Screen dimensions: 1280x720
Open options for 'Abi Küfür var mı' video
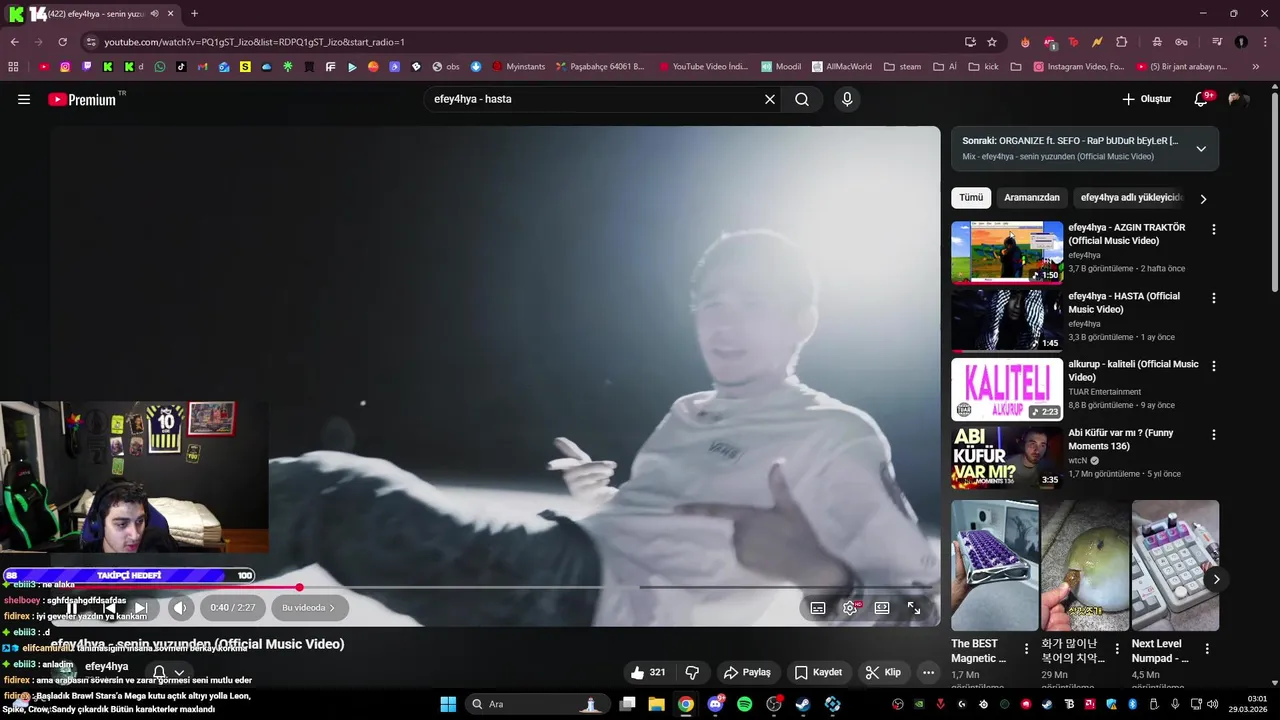1214,435
